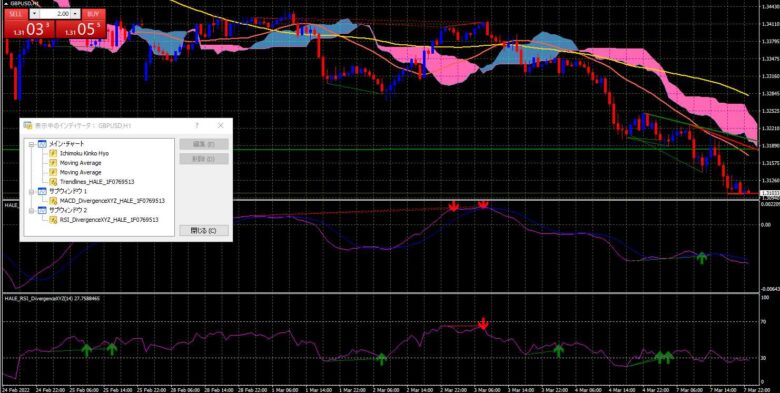Viewport: 780px width, 393px height.
Task: Select the first Moving Average entry
Action: pyautogui.click(x=80, y=163)
